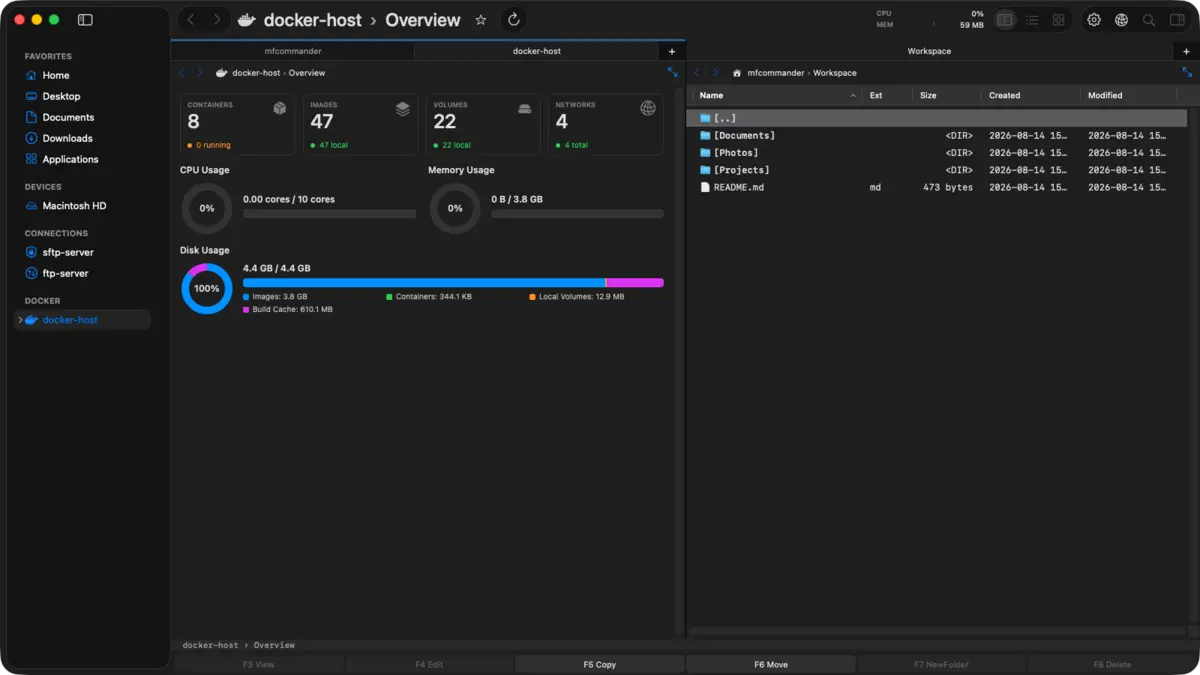This screenshot has width=1200, height=675.
Task: Open the Containers card showing 8
Action: pyautogui.click(x=237, y=125)
